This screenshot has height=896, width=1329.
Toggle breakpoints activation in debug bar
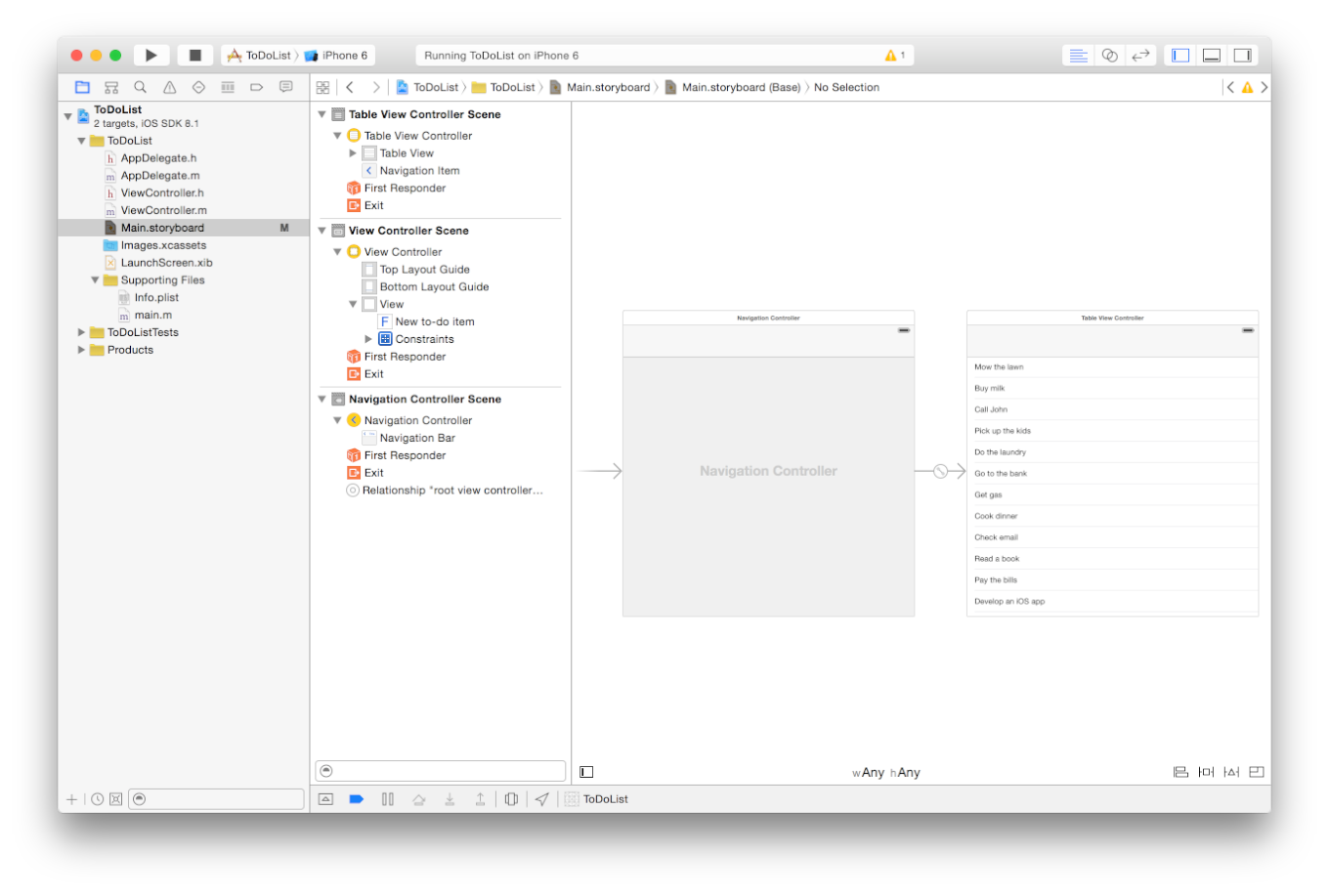(357, 799)
